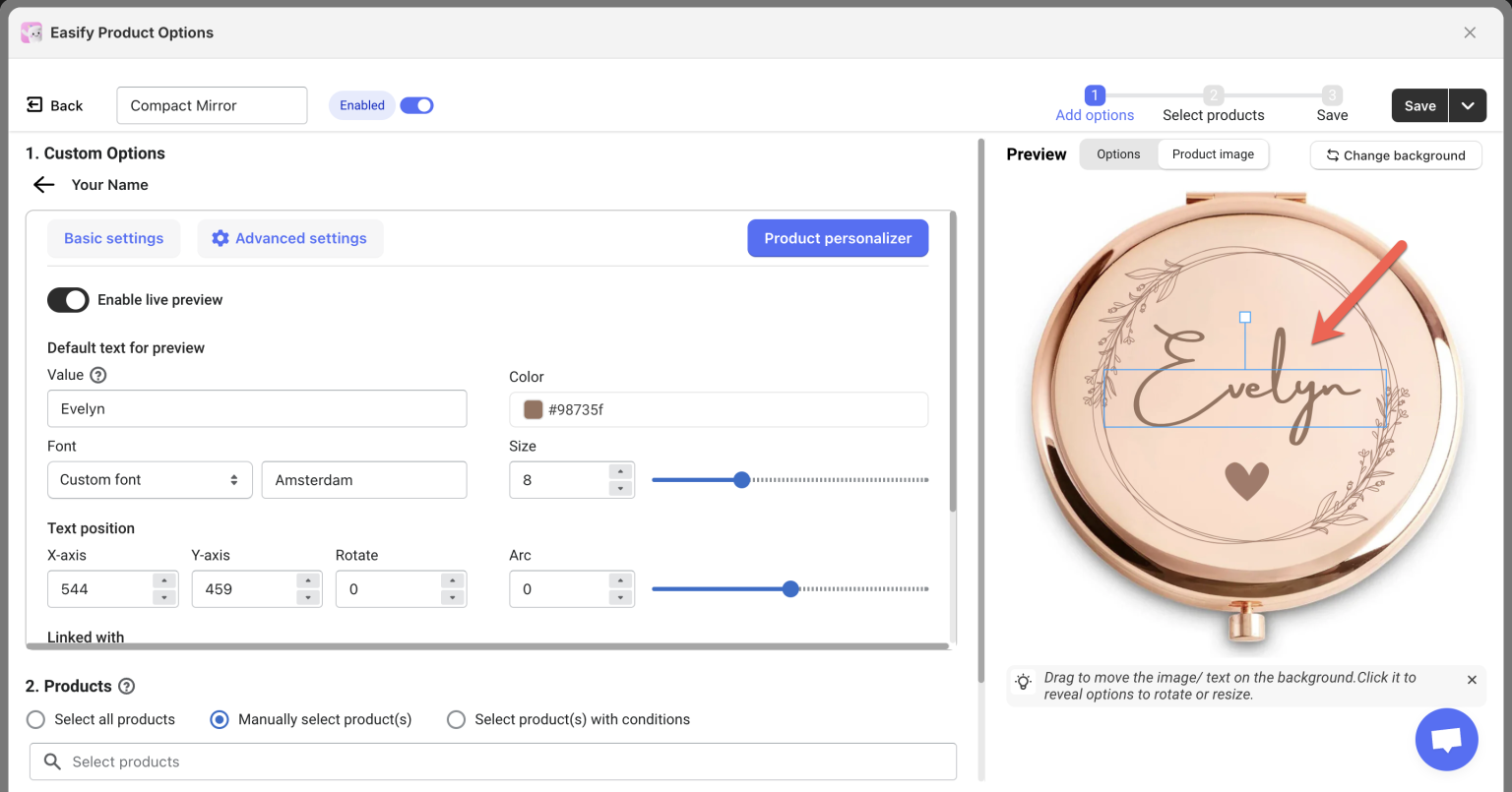Click the help icon next to Products heading
Image resolution: width=1512 pixels, height=792 pixels.
click(126, 687)
